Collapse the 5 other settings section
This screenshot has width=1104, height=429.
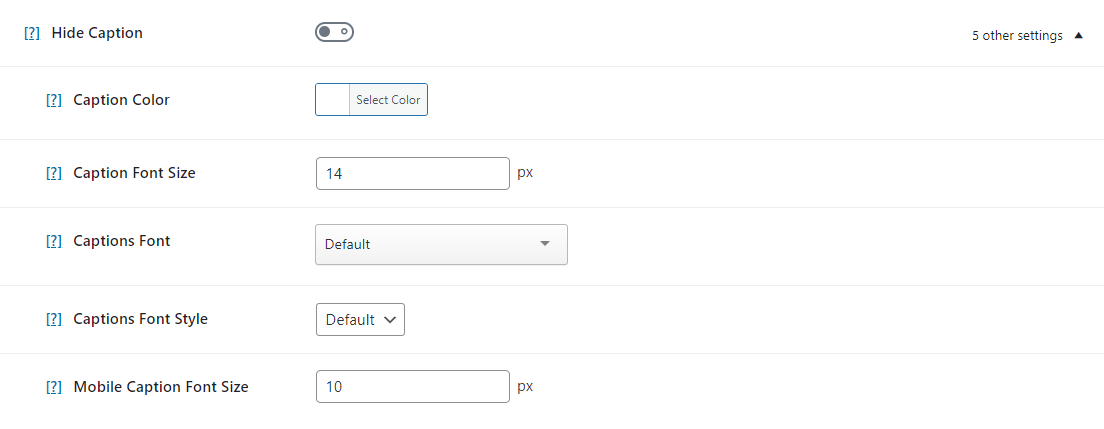point(1027,36)
